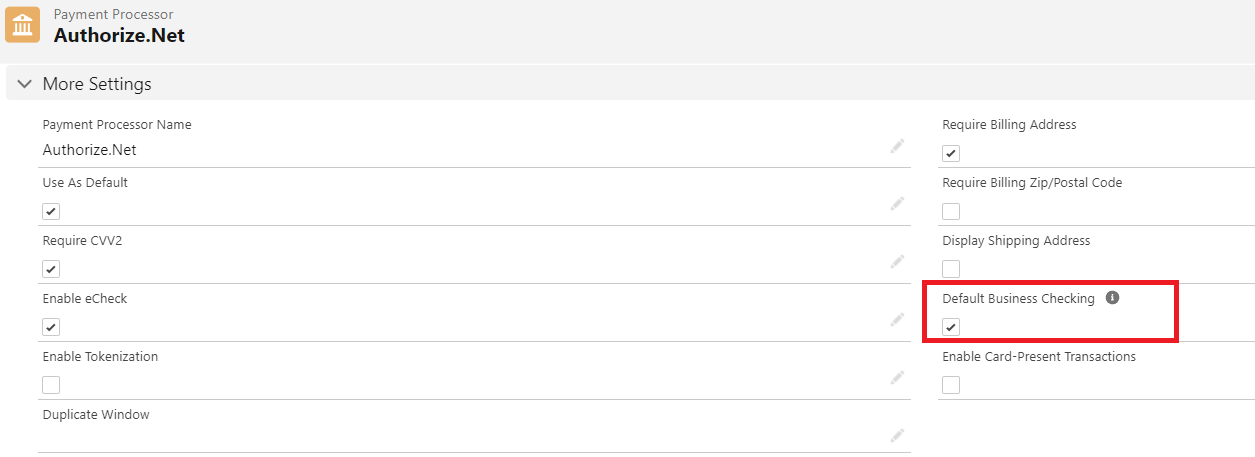Click edit pencil for Duplicate Window
1255x457 pixels.
click(897, 435)
